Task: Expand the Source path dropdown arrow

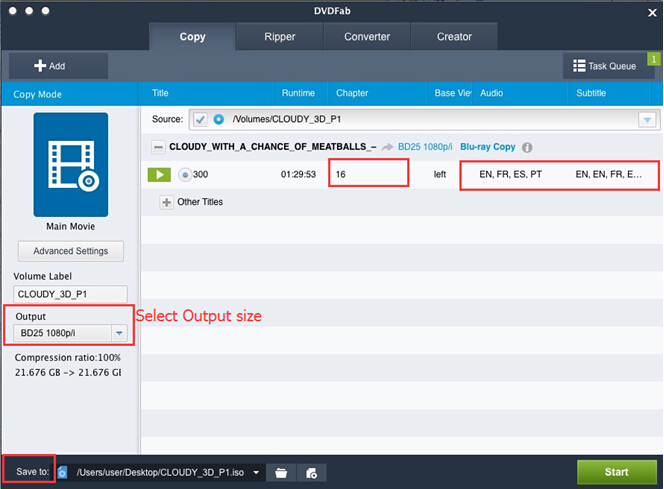Action: [647, 120]
